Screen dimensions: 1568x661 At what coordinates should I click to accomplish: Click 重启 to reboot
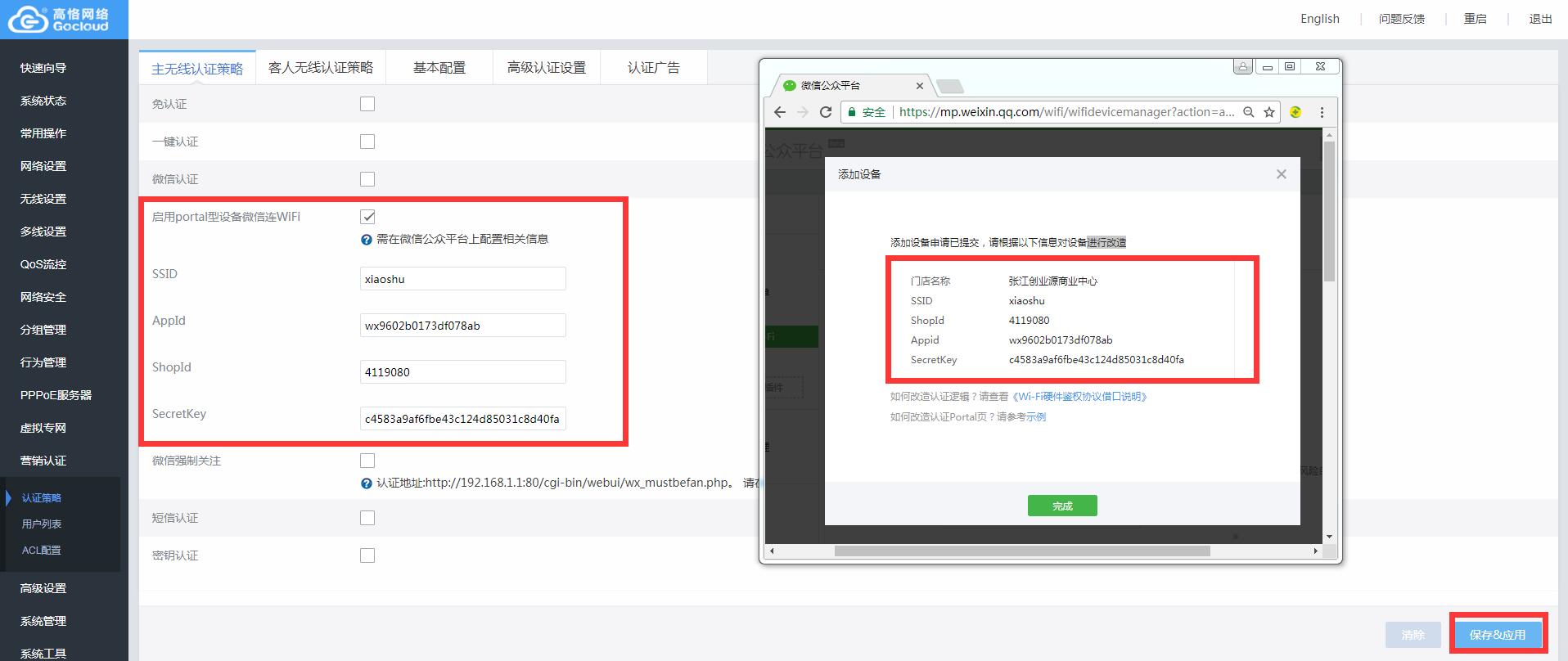pyautogui.click(x=1476, y=19)
